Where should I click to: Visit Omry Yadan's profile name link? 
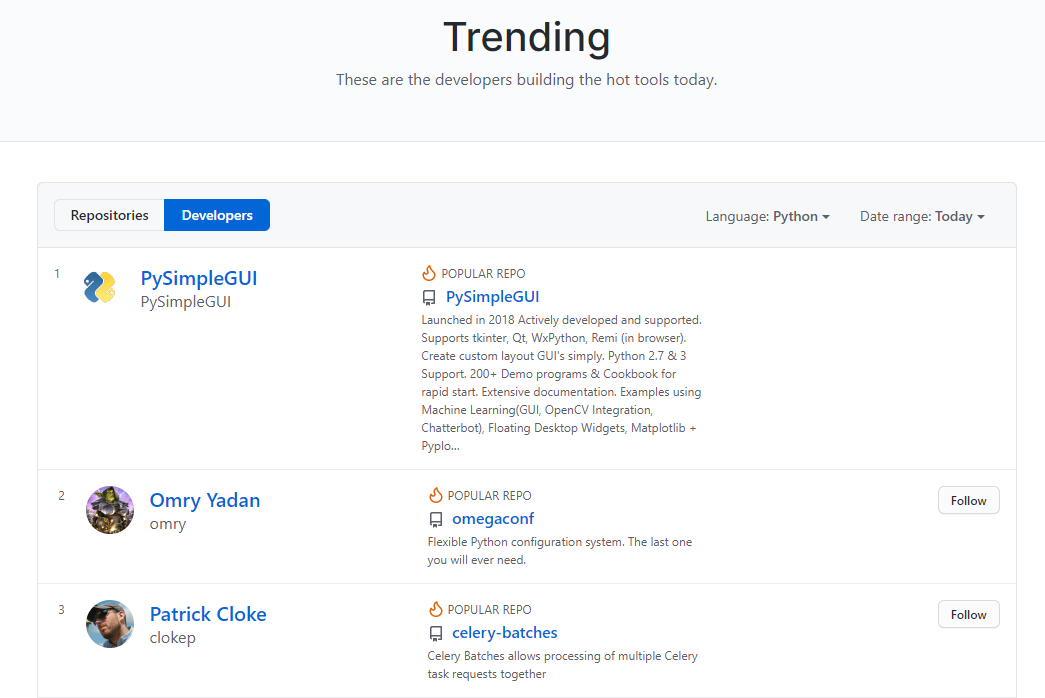pos(205,500)
